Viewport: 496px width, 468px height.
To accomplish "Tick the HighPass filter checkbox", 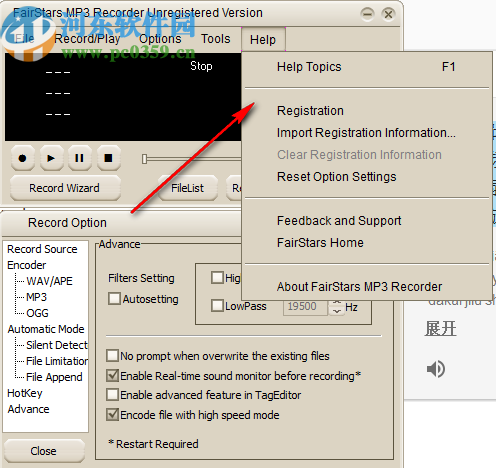I will click(217, 277).
